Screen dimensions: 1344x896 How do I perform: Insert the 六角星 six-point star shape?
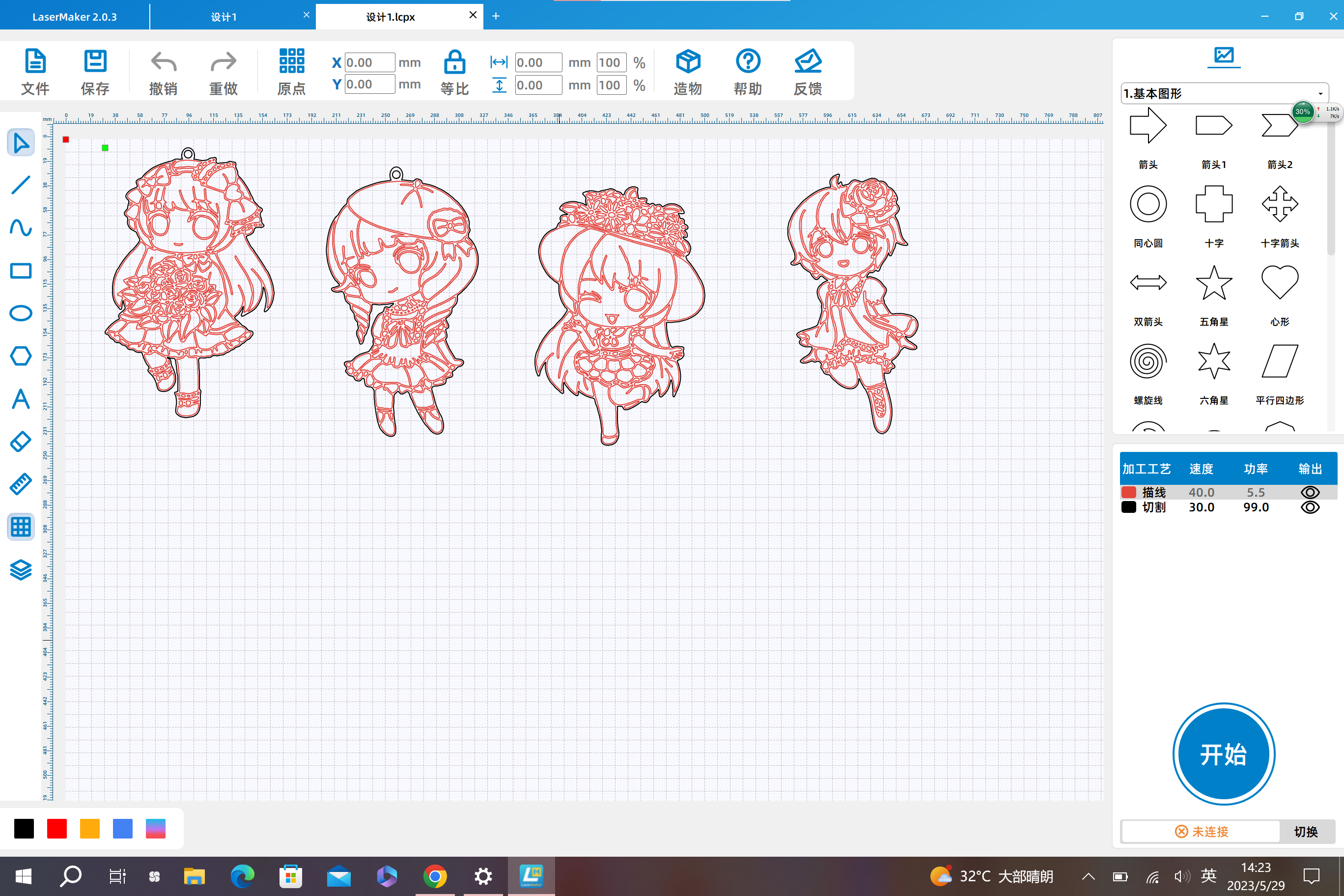(x=1214, y=361)
